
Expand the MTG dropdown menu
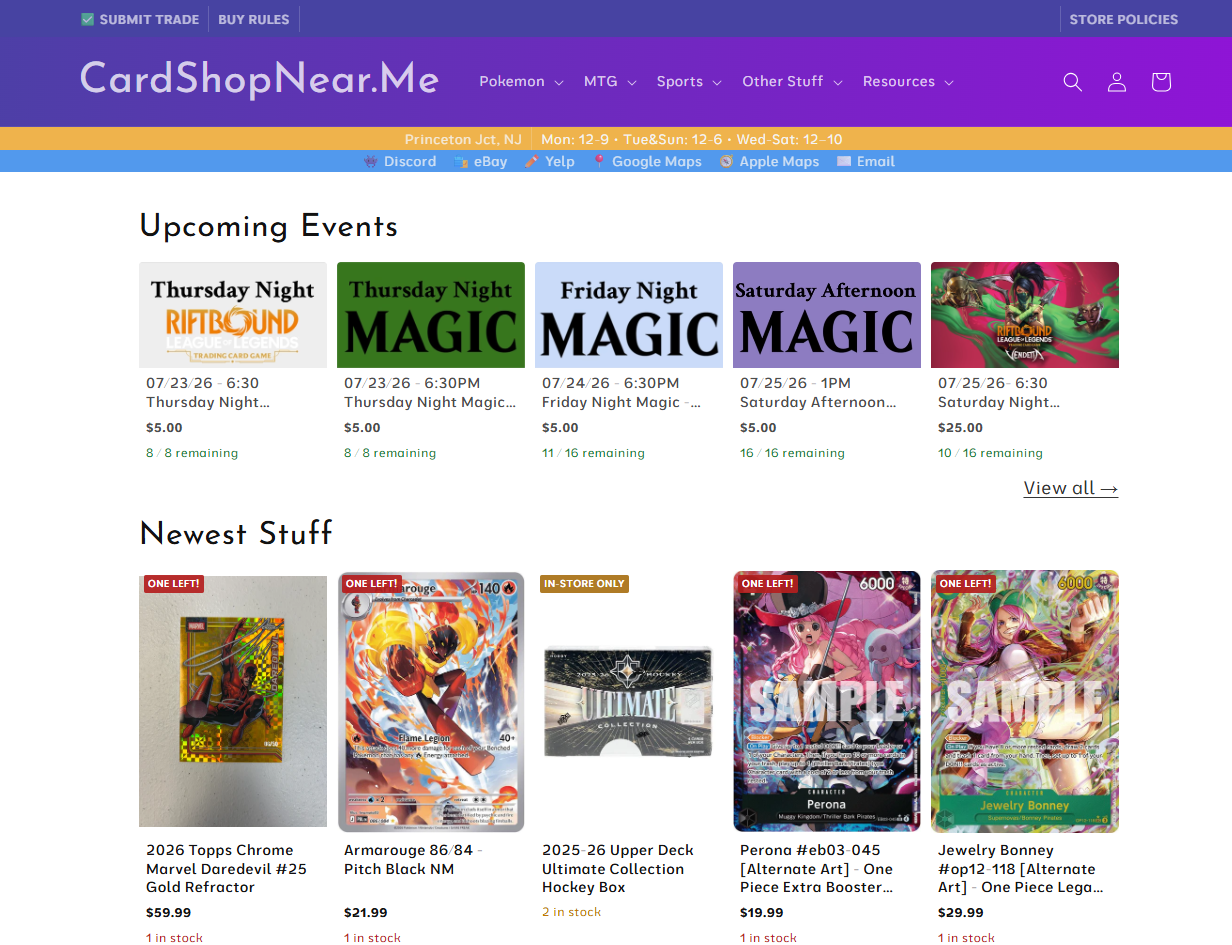point(610,82)
